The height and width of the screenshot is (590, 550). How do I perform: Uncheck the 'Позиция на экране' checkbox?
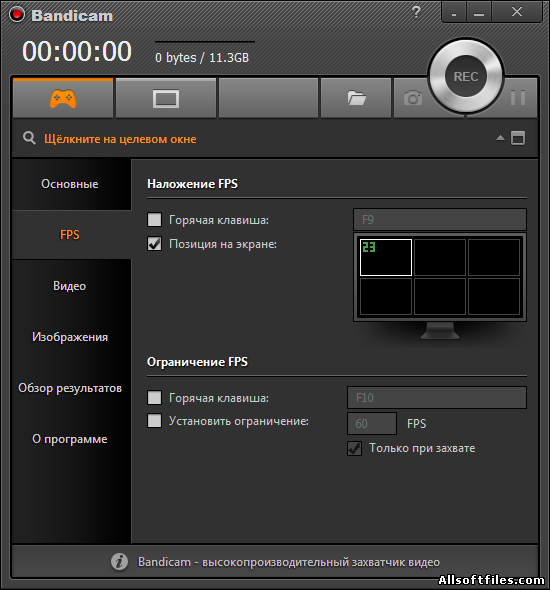(x=154, y=244)
